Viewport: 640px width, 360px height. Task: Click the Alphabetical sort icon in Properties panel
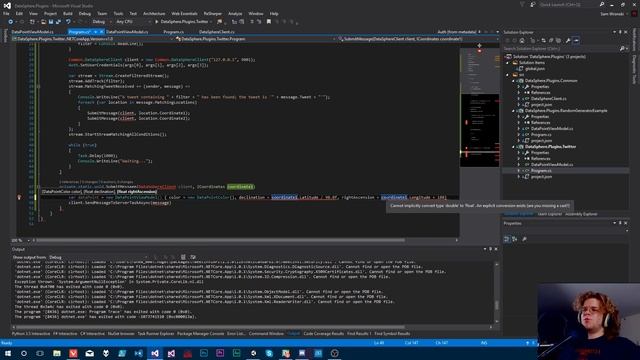pos(515,239)
